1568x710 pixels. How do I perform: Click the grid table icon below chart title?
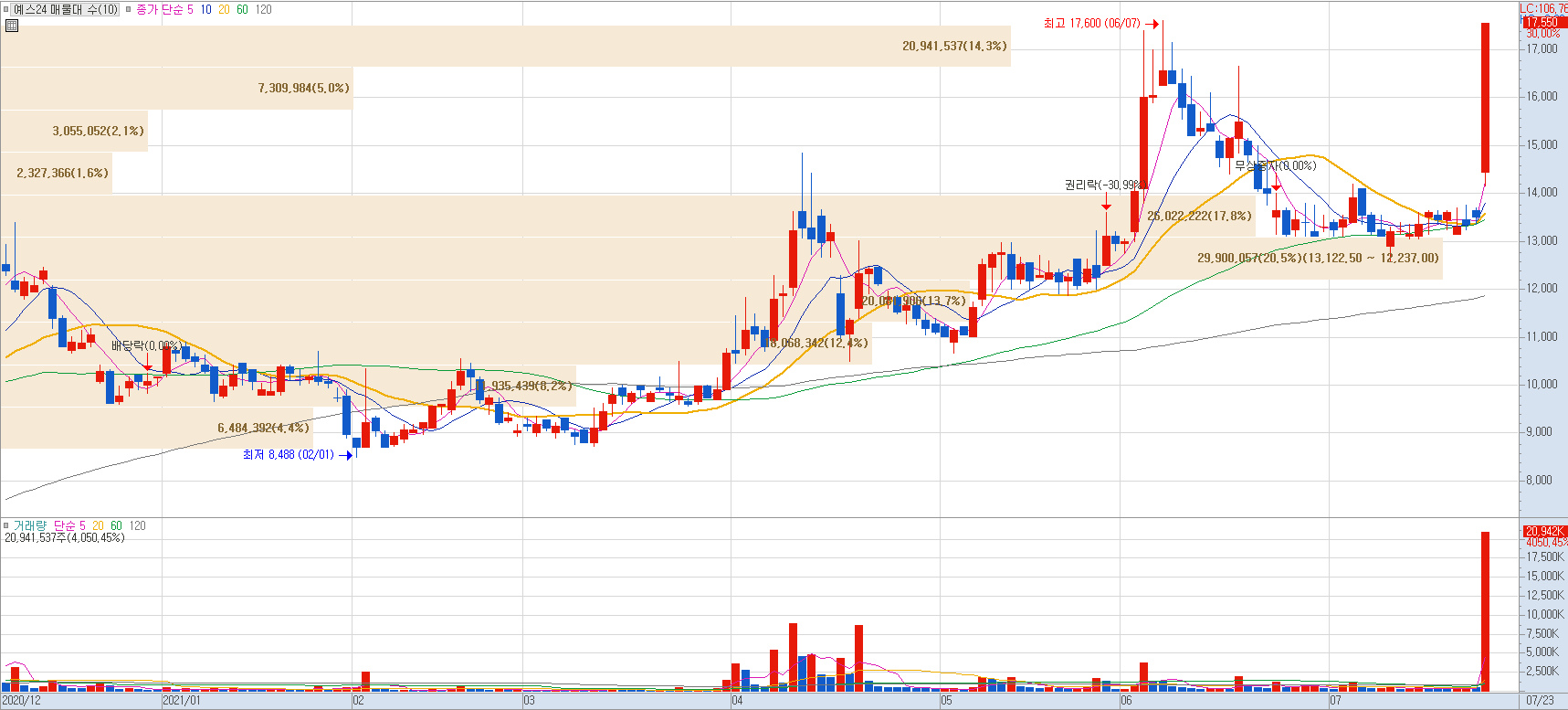[x=11, y=26]
